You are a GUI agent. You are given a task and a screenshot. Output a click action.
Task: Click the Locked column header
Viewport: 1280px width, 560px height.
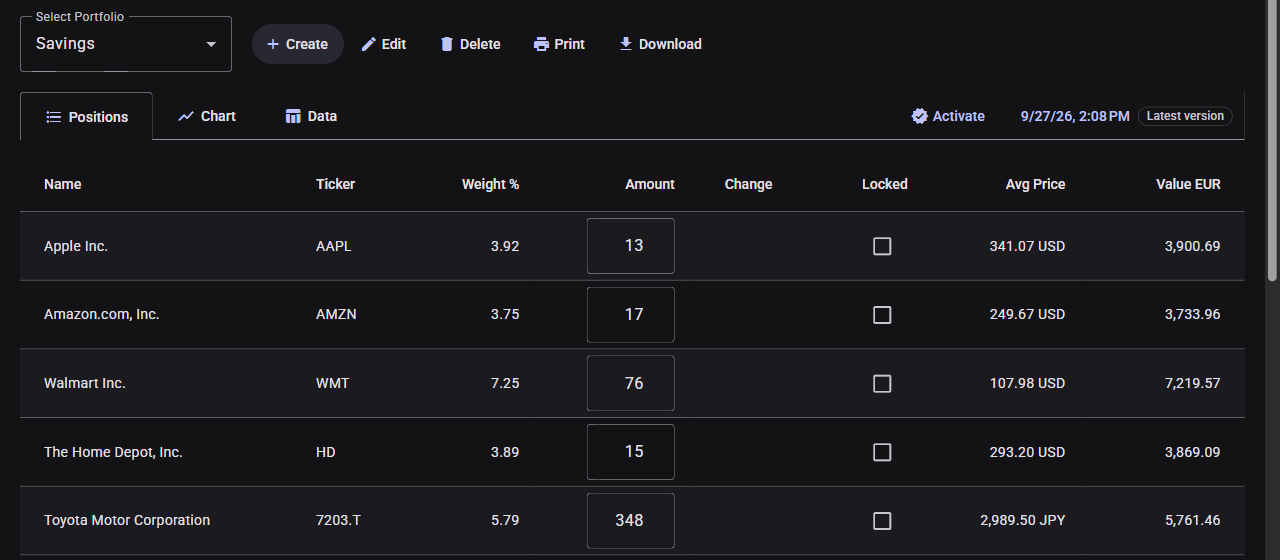[885, 184]
